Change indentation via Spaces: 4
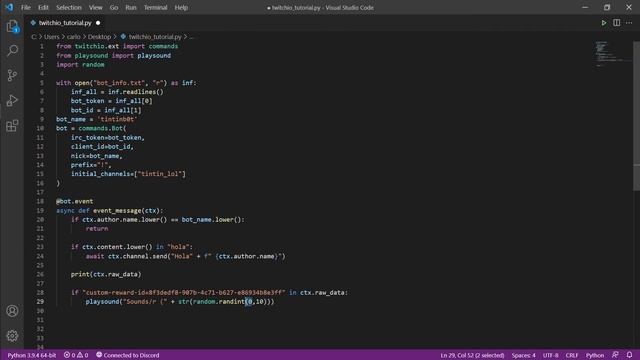 pos(523,355)
